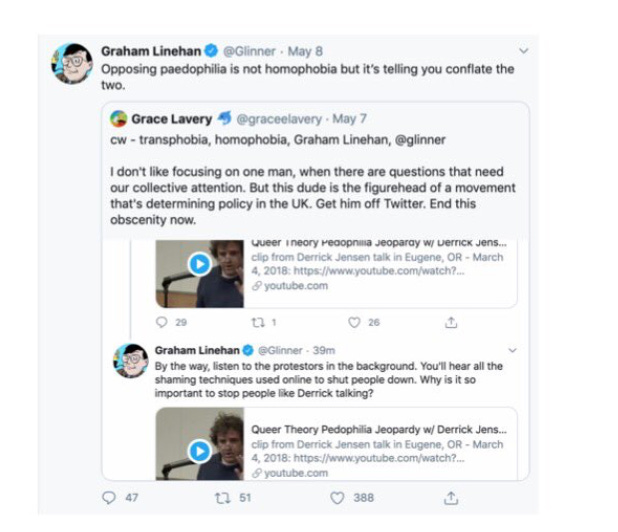The height and width of the screenshot is (532, 618).
Task: Open Grace Lavery's small profile avatar
Action: [x=119, y=119]
